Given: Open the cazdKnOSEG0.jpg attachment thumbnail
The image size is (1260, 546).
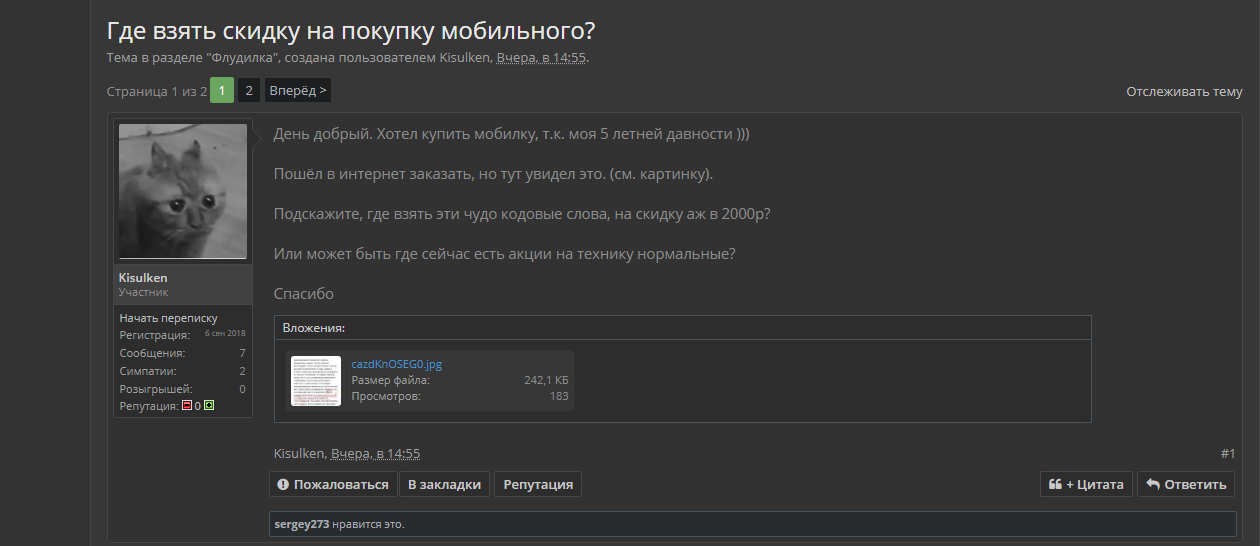Looking at the screenshot, I should pyautogui.click(x=316, y=381).
